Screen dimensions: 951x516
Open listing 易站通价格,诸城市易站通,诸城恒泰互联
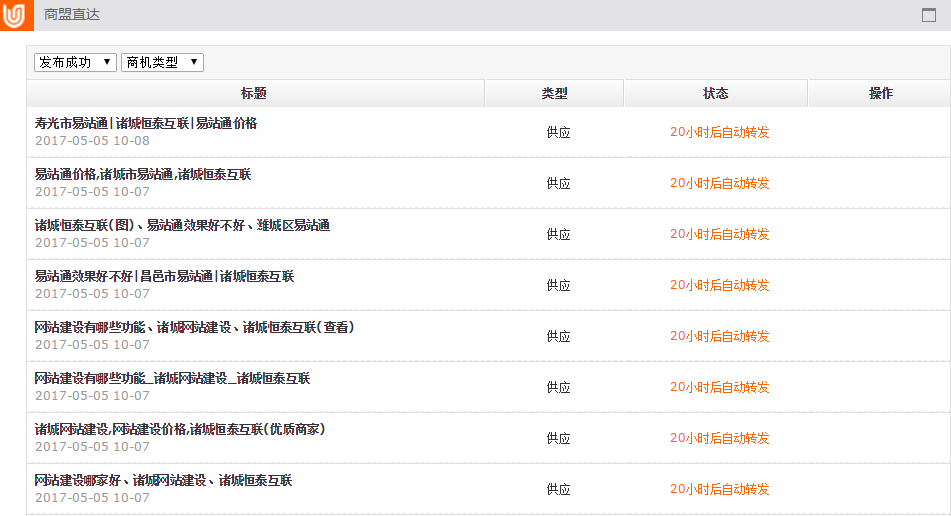click(143, 174)
